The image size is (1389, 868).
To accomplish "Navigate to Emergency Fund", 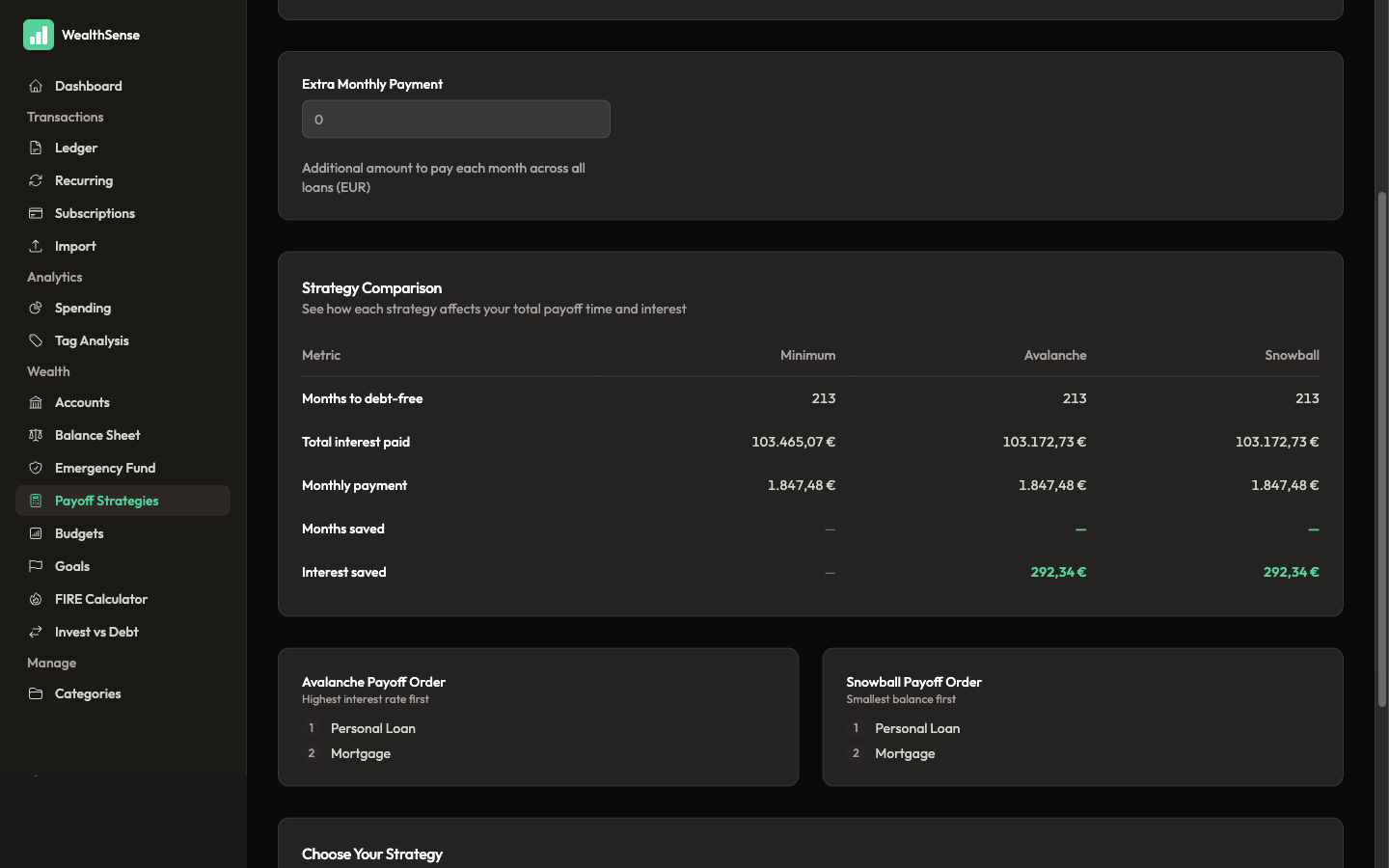I will tap(123, 468).
